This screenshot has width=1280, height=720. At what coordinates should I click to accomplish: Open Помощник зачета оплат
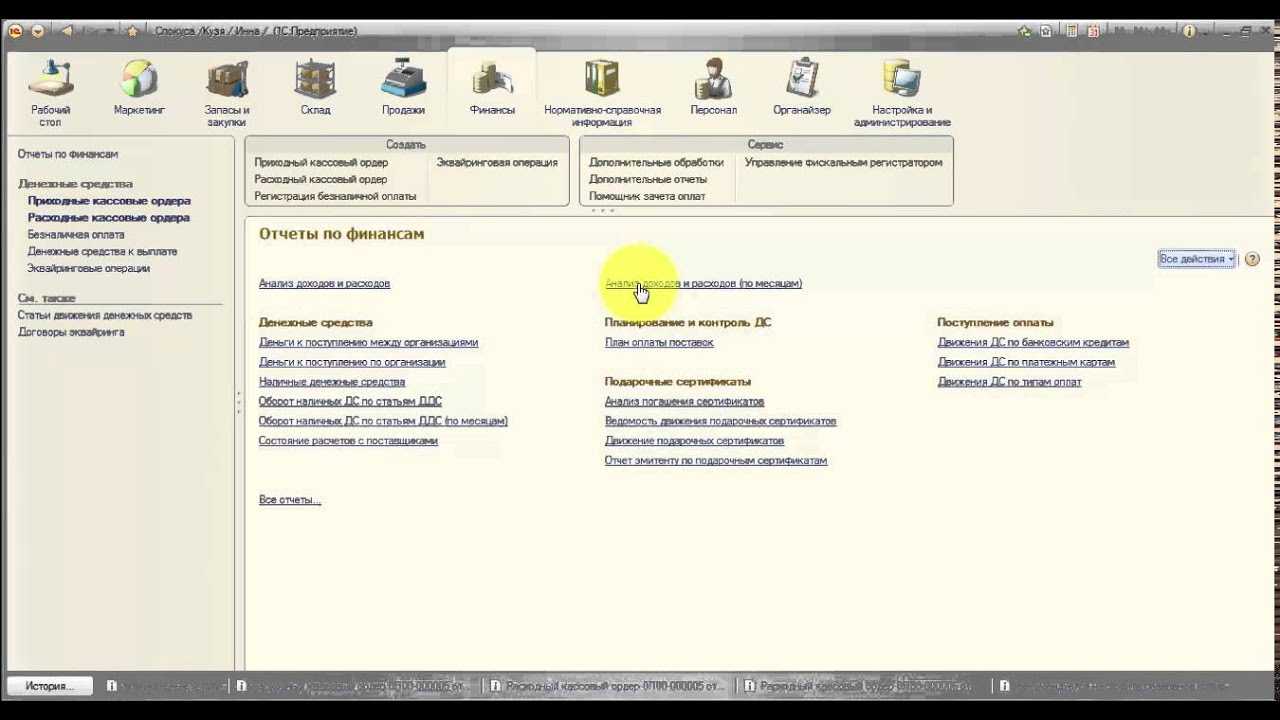click(x=647, y=196)
